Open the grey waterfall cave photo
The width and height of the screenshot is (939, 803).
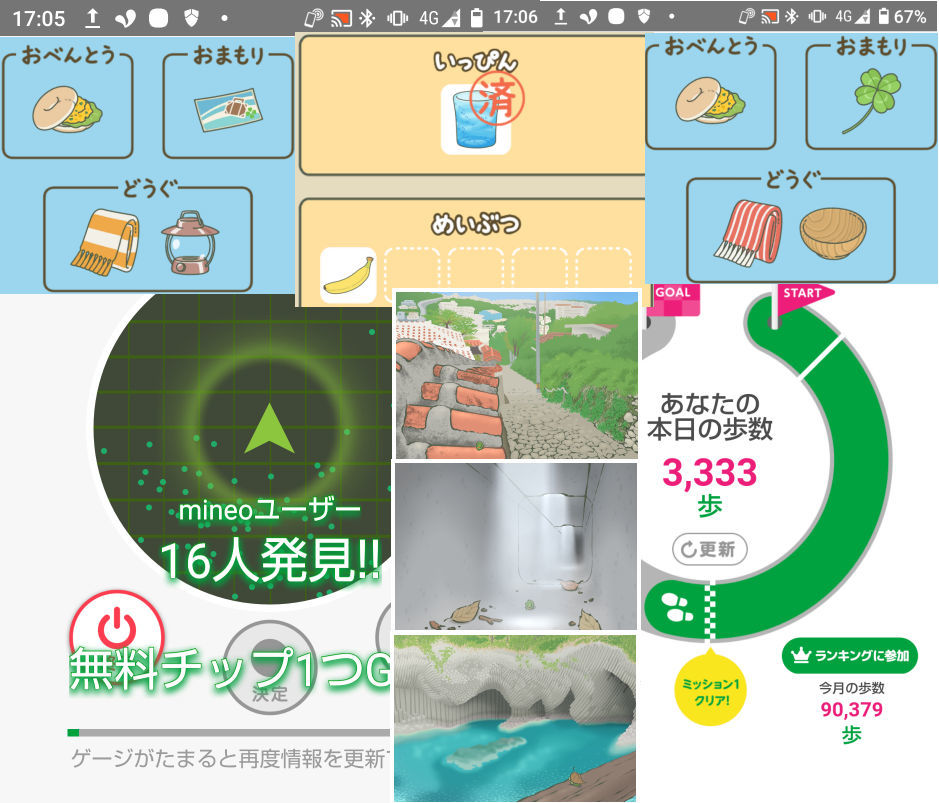tap(516, 546)
